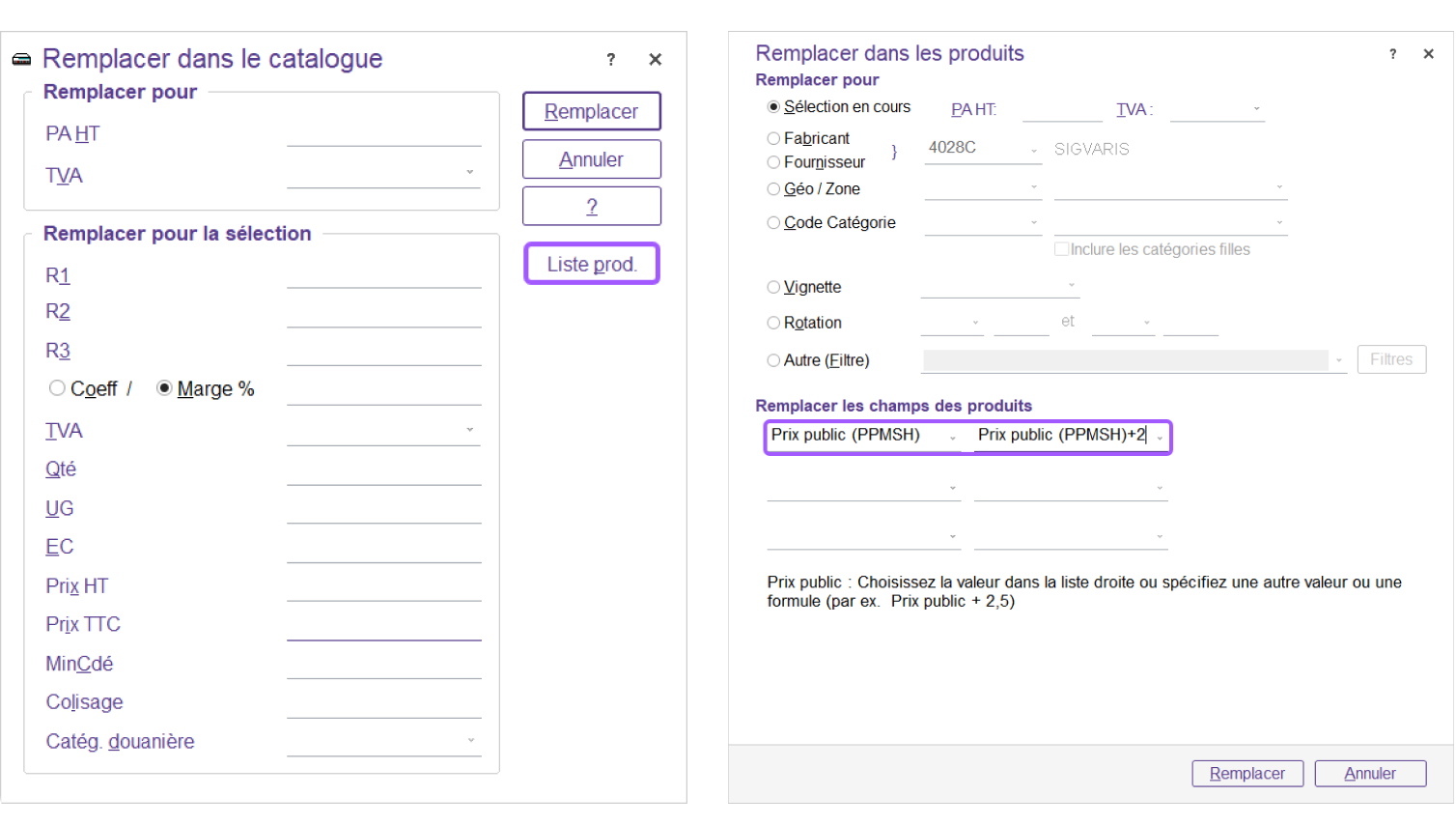Screen dimensions: 1456x825
Task: Choose the Fabricant radio button
Action: [x=773, y=139]
